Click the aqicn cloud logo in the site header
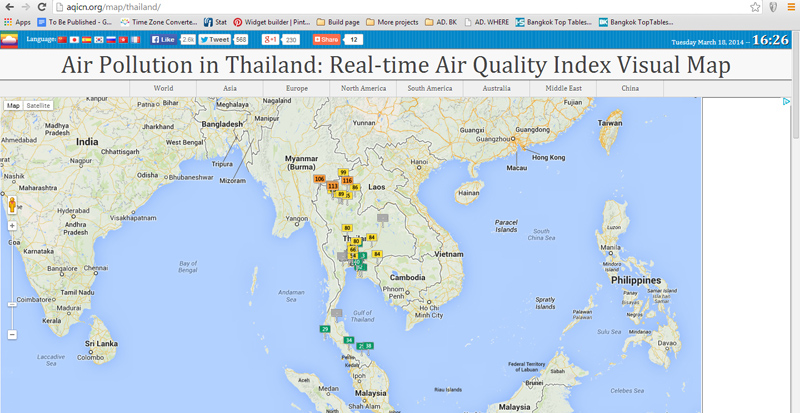This screenshot has height=413, width=800. tap(9, 40)
